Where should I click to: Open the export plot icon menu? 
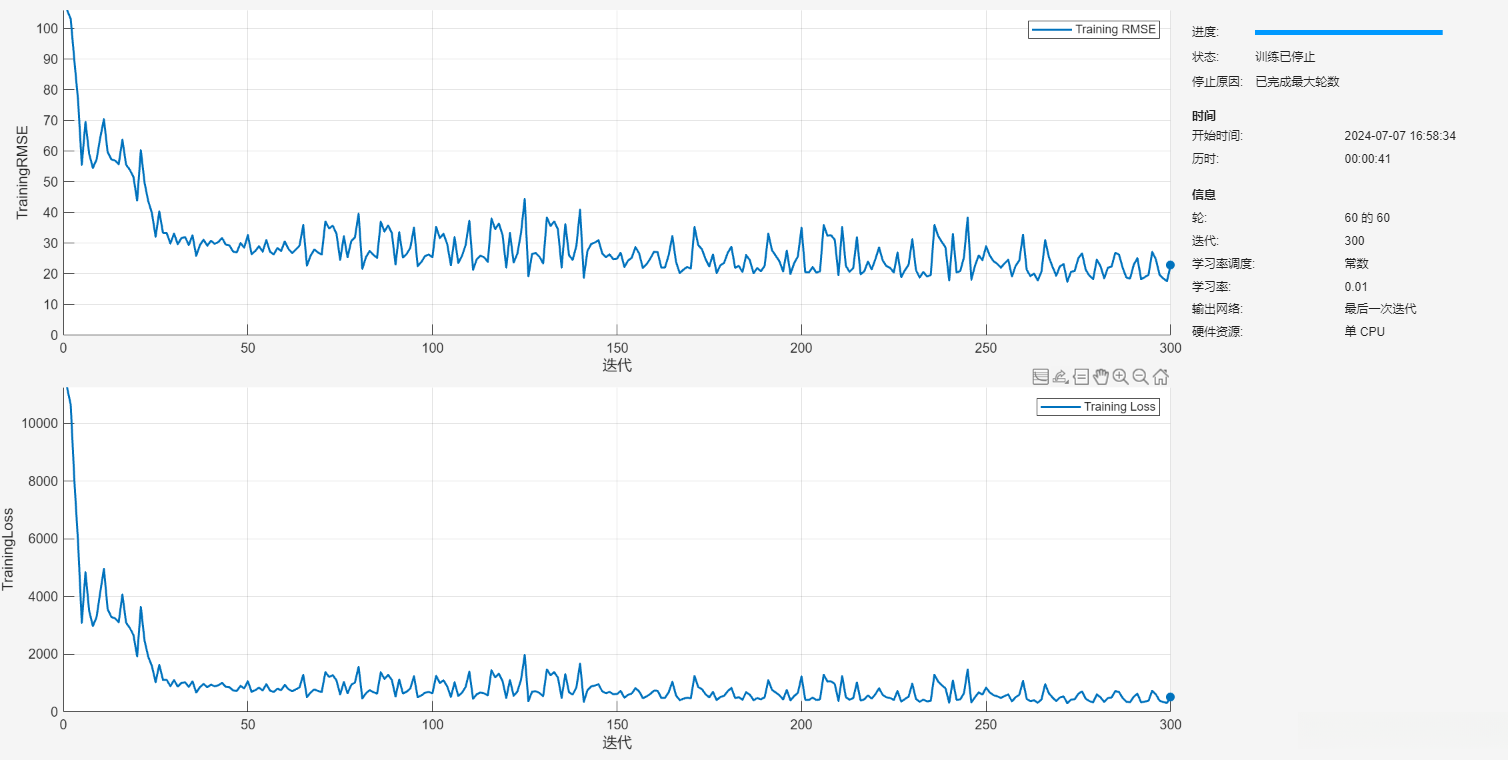(x=1061, y=377)
